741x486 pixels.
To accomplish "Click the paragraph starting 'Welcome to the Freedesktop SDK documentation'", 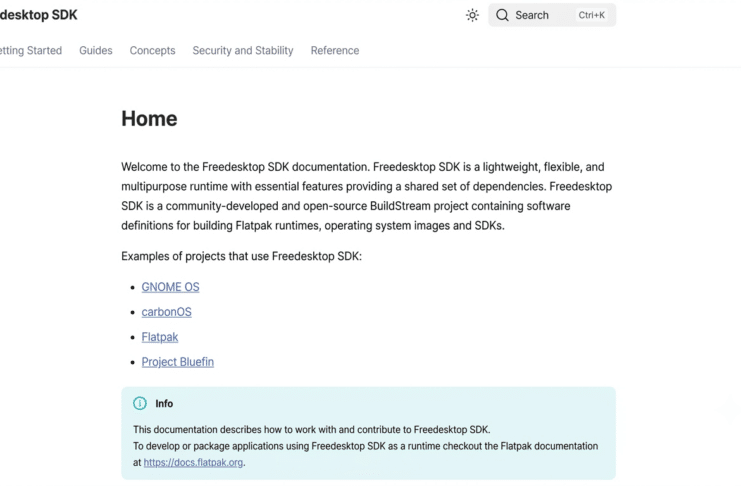I will coord(367,196).
